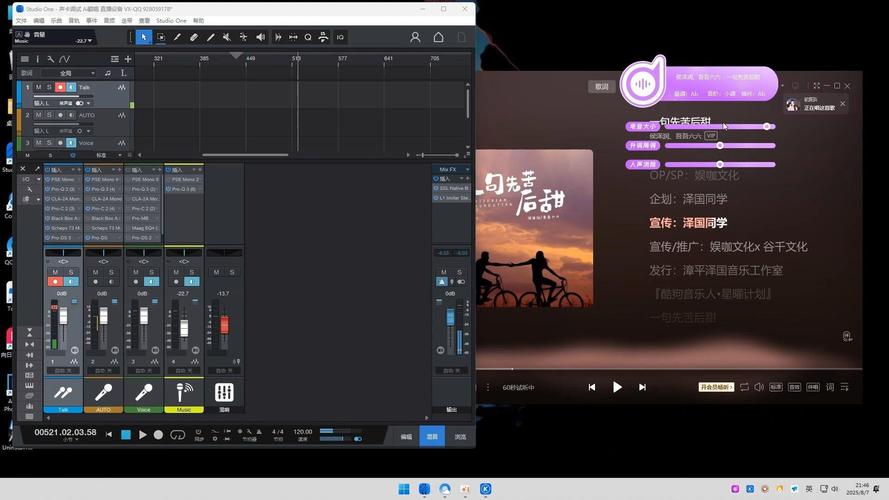Open the user account icon in Studio One
Viewport: 889px width, 500px height.
tap(415, 37)
